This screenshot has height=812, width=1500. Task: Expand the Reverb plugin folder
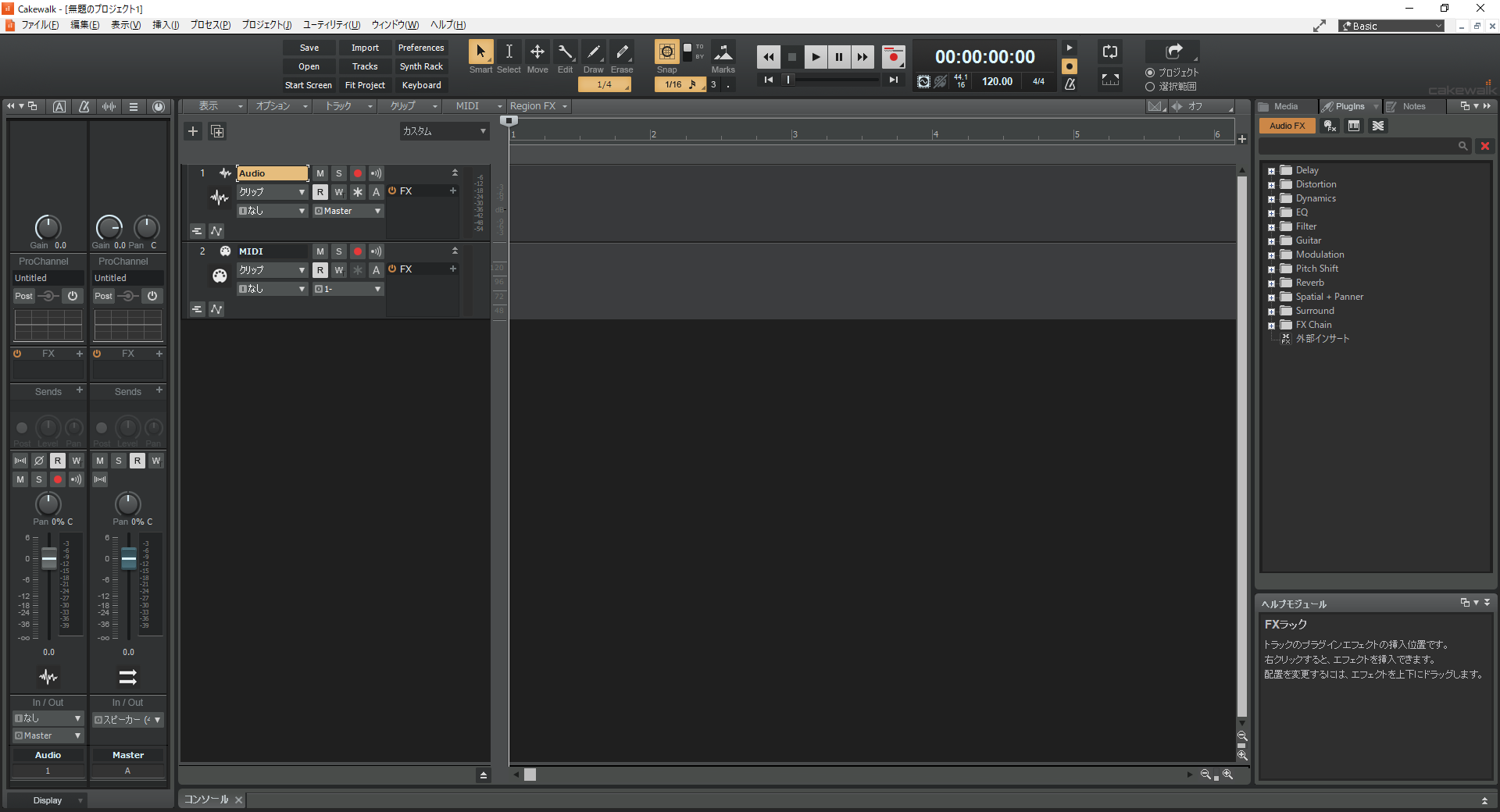point(1271,283)
